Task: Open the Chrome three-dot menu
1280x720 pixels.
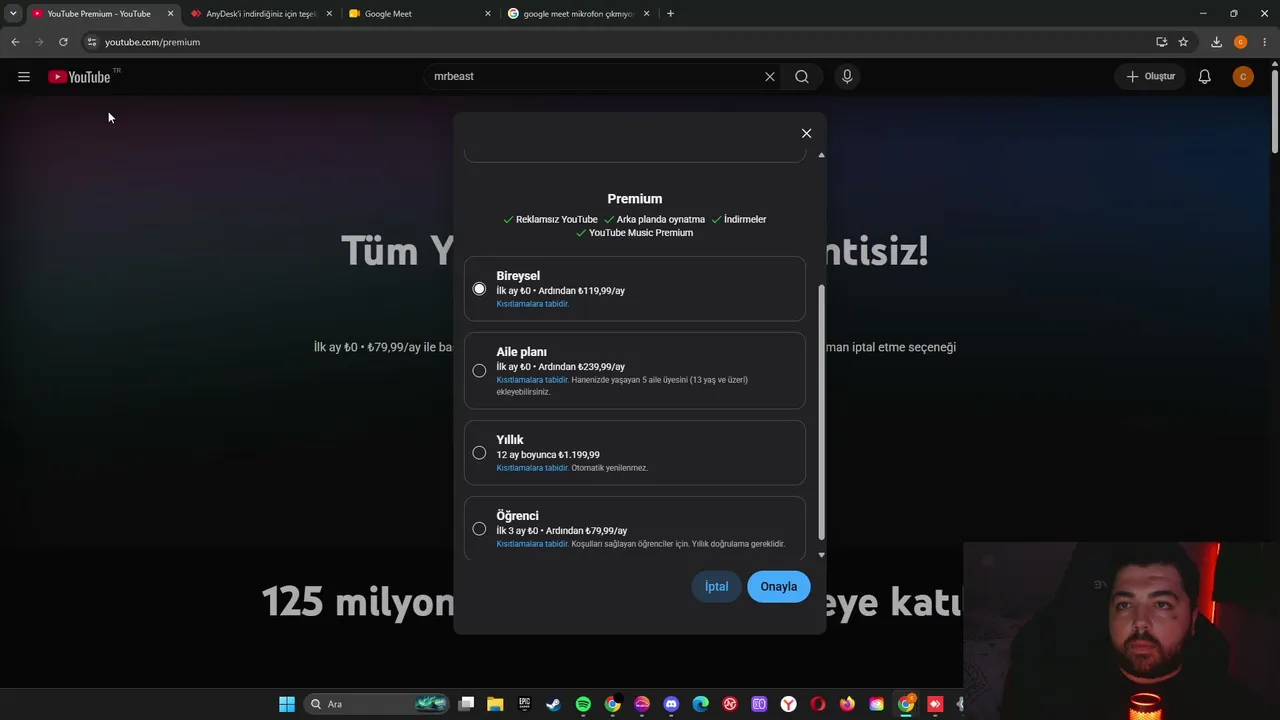Action: (1265, 42)
